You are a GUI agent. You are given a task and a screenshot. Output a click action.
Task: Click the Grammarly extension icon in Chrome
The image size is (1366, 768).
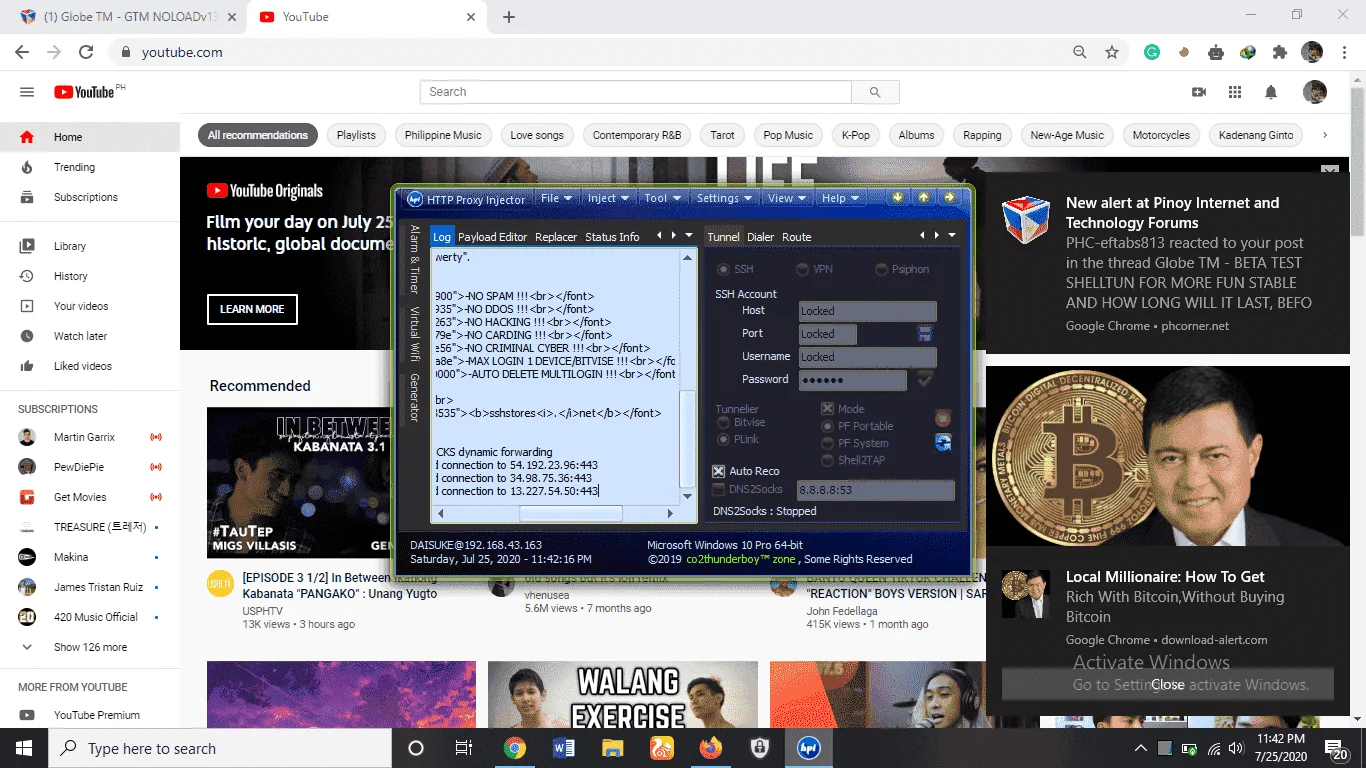pos(1152,52)
